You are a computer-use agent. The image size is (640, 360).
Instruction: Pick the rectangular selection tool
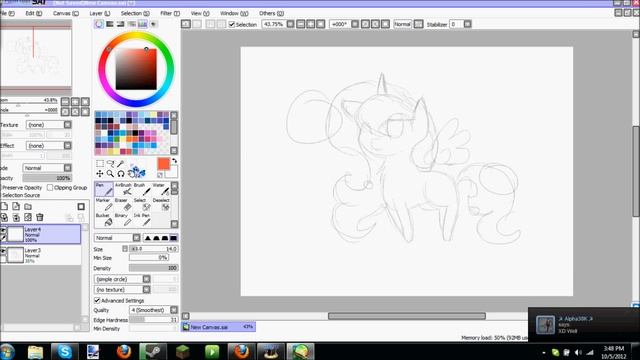coord(100,164)
